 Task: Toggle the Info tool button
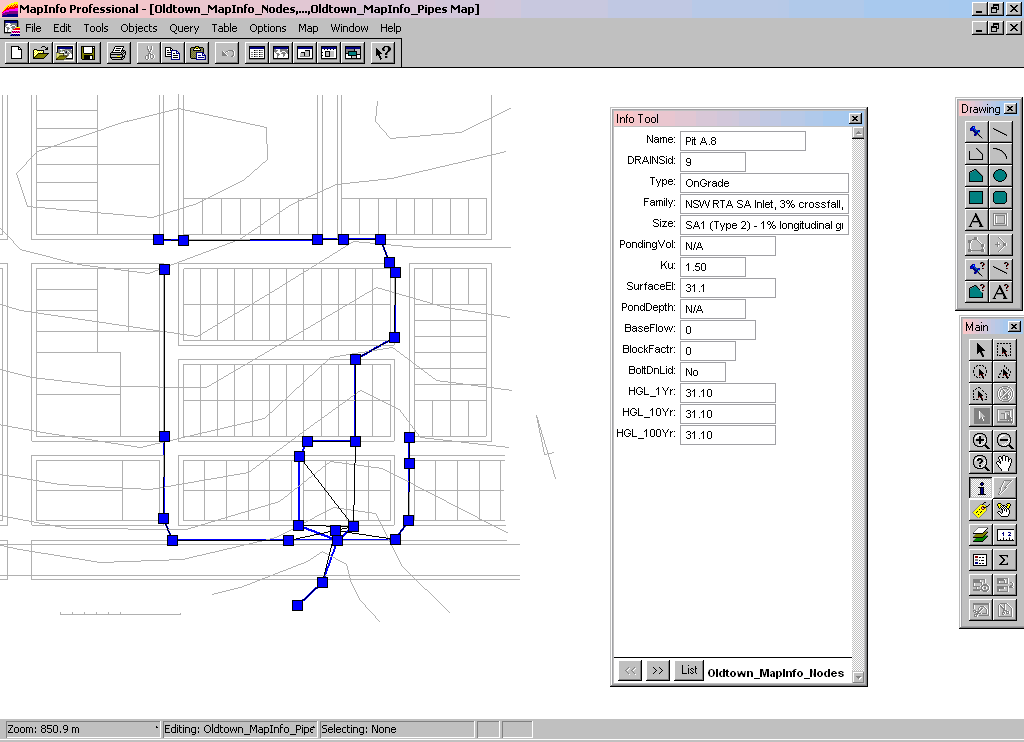(980, 488)
